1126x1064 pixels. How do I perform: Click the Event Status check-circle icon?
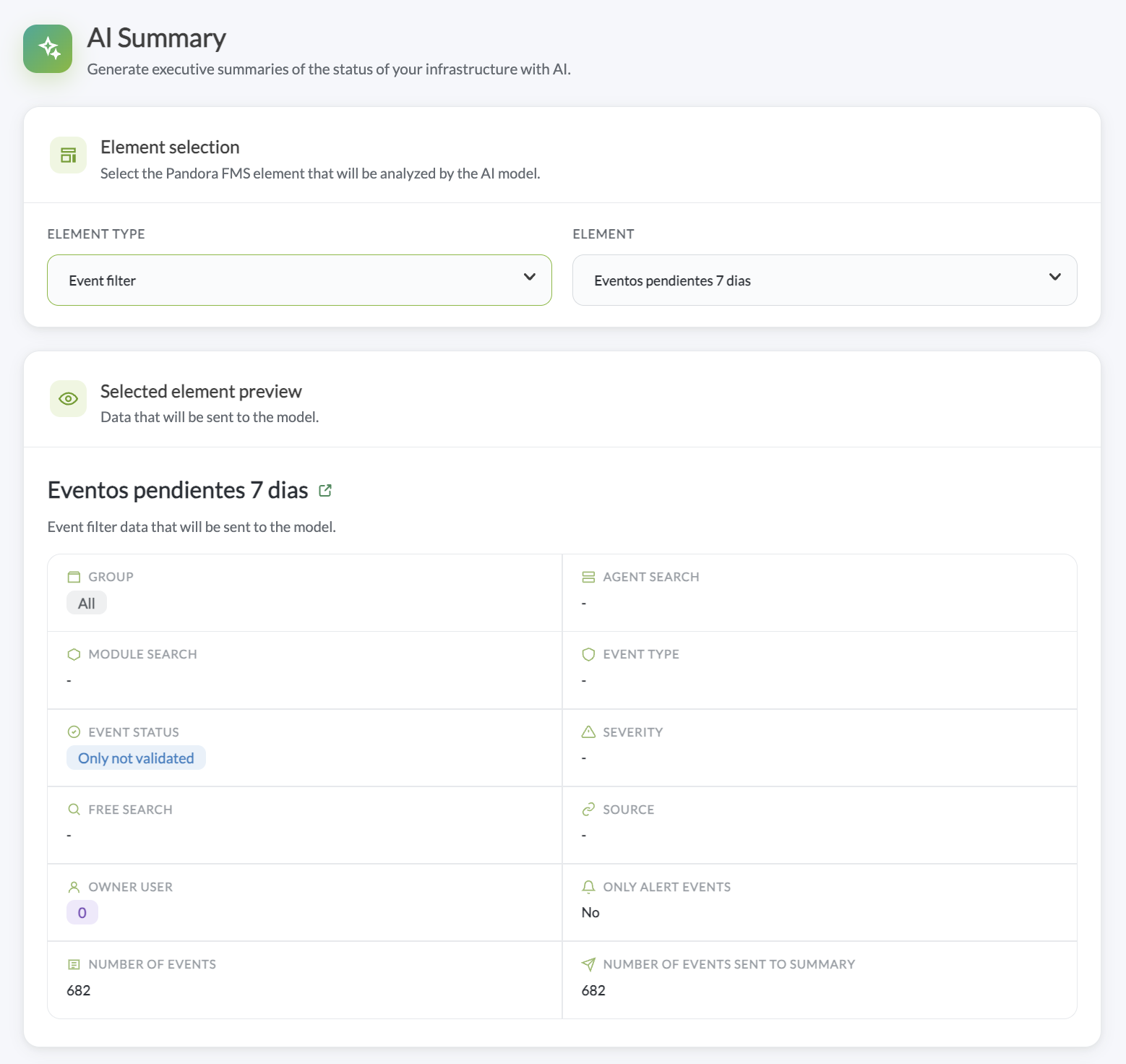[x=74, y=732]
